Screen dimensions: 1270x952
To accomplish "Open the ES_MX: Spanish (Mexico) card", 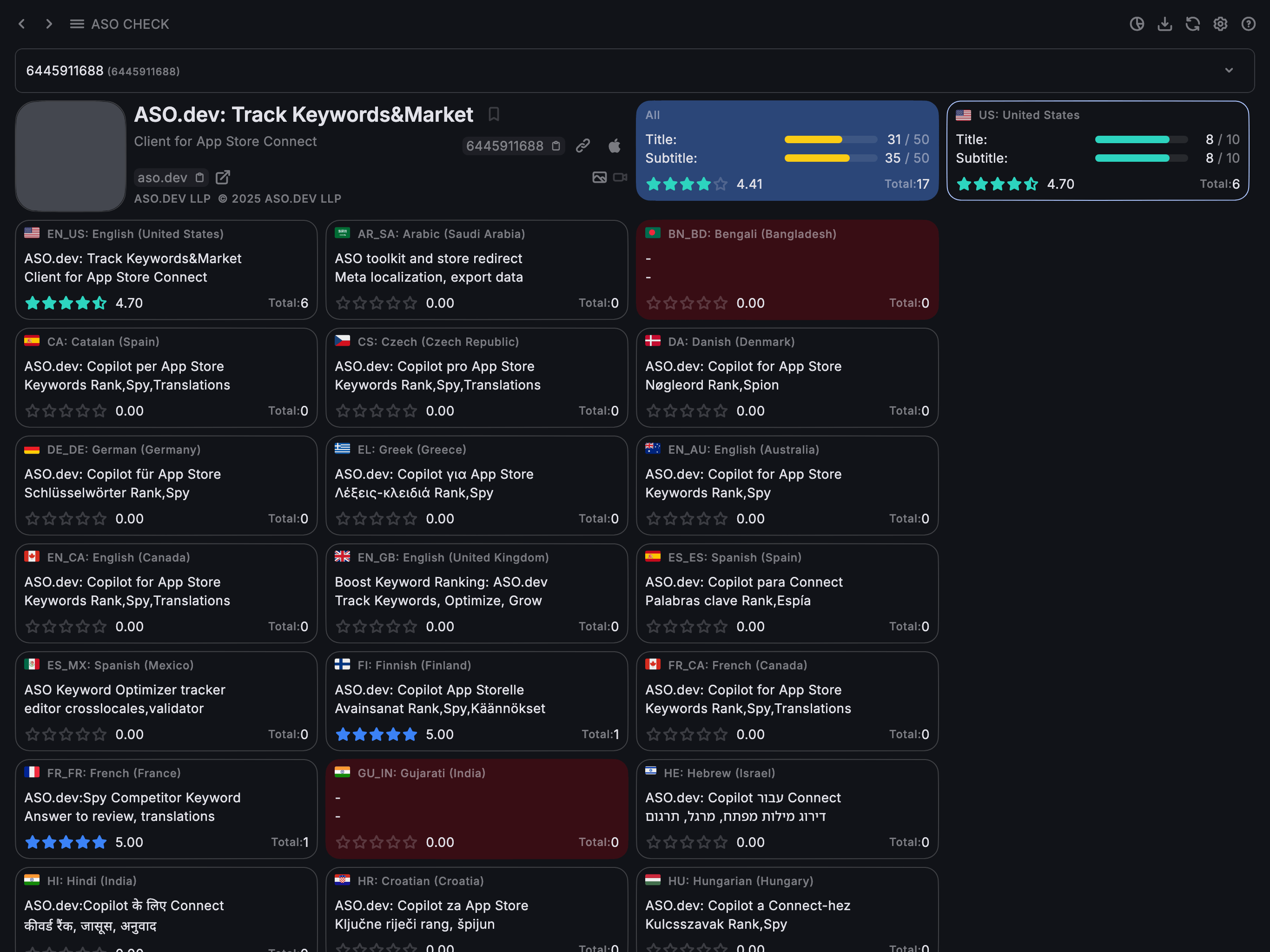I will (166, 701).
